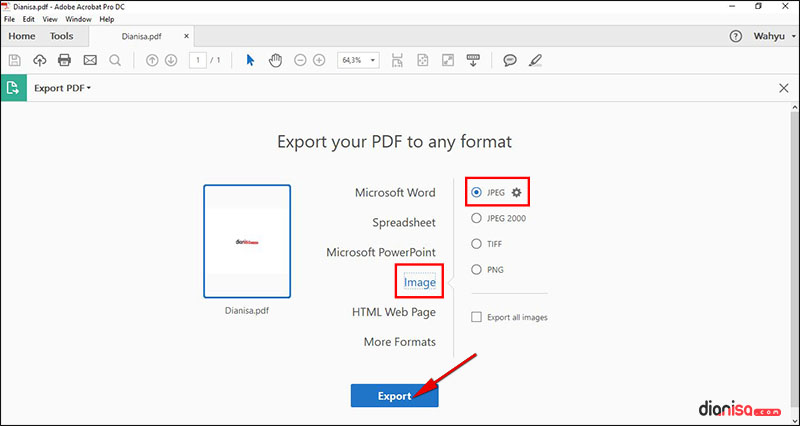Open the View menu
The image size is (800, 426).
click(50, 19)
